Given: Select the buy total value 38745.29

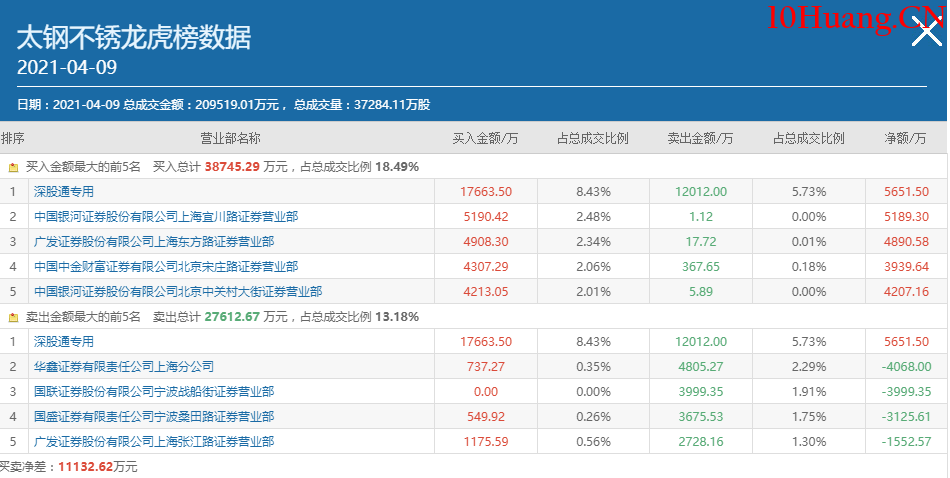Looking at the screenshot, I should click(232, 167).
